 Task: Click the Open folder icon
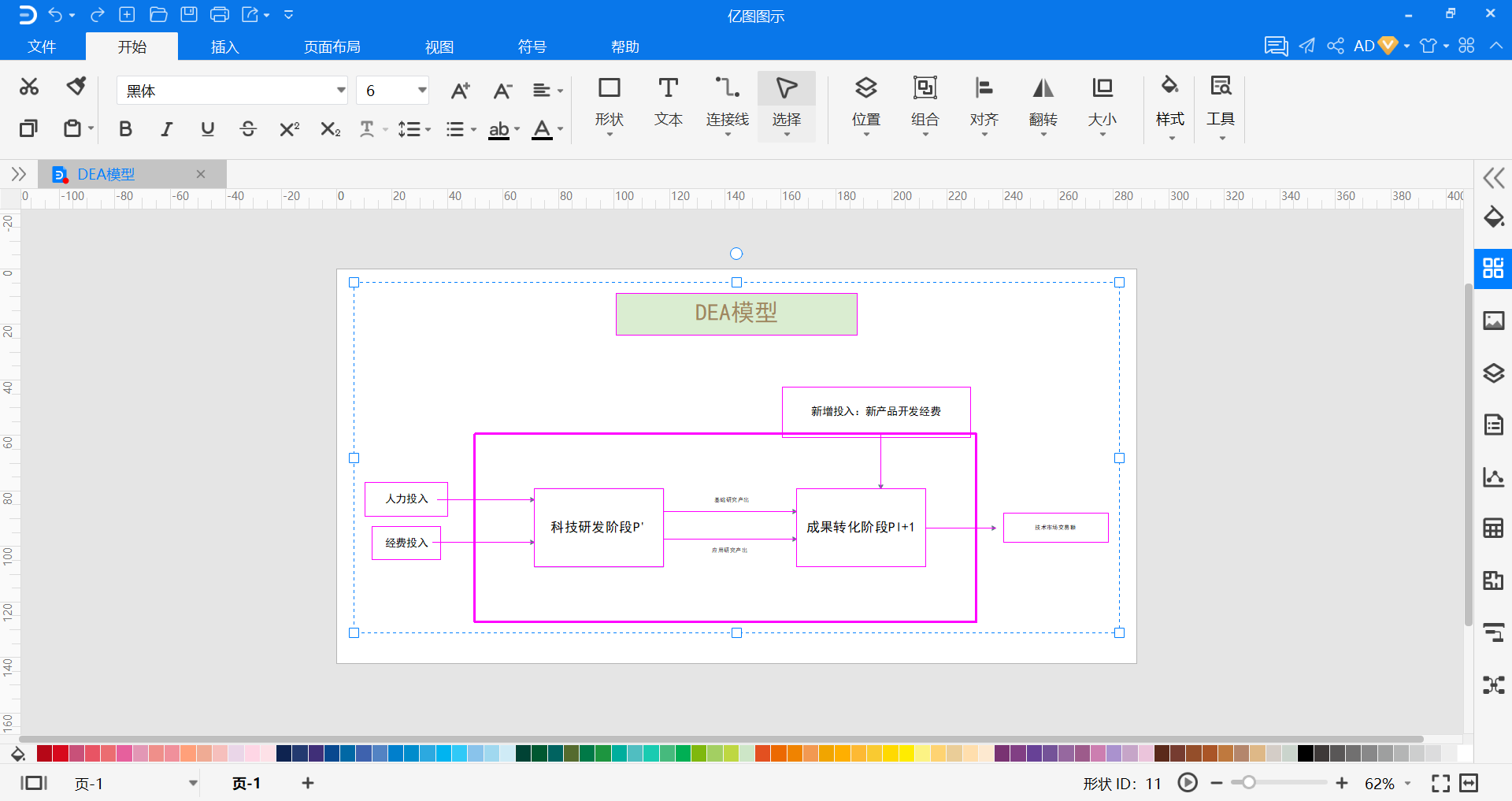pos(158,14)
